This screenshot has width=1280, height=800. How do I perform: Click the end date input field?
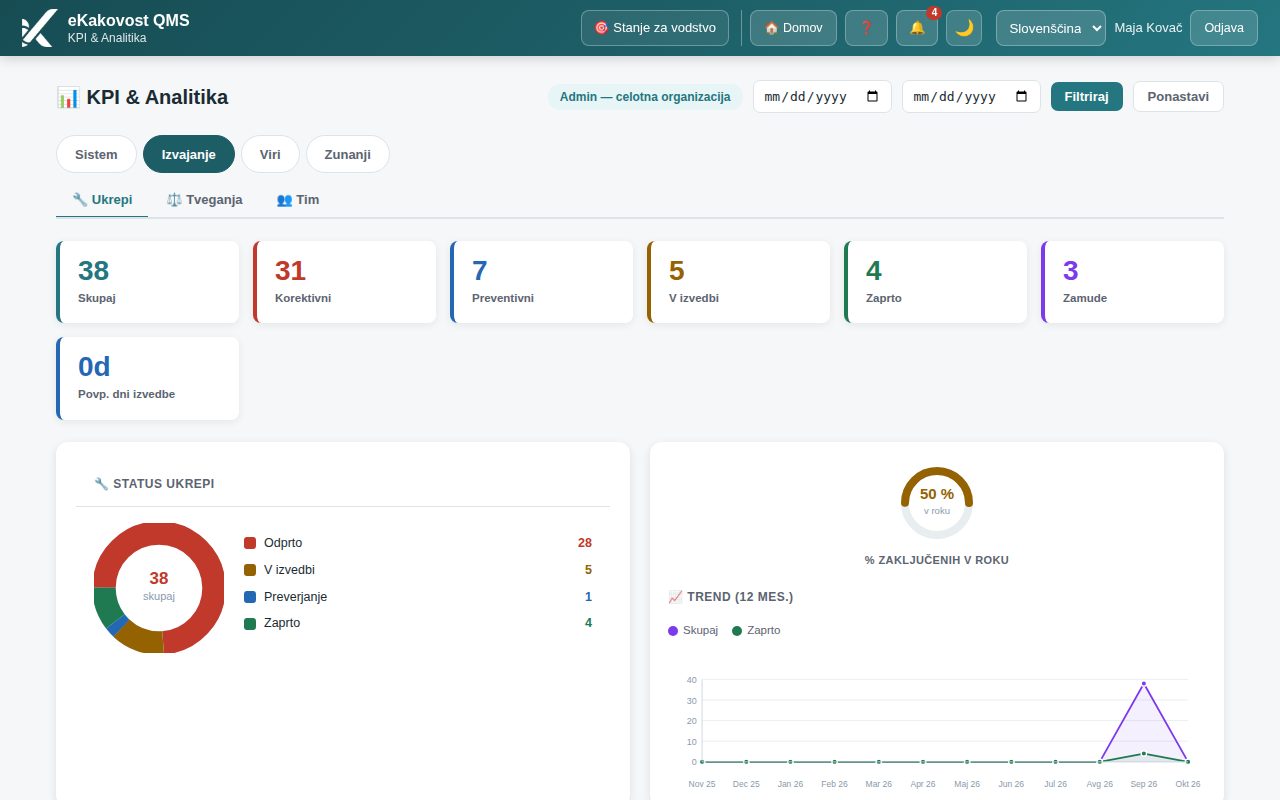[x=971, y=97]
